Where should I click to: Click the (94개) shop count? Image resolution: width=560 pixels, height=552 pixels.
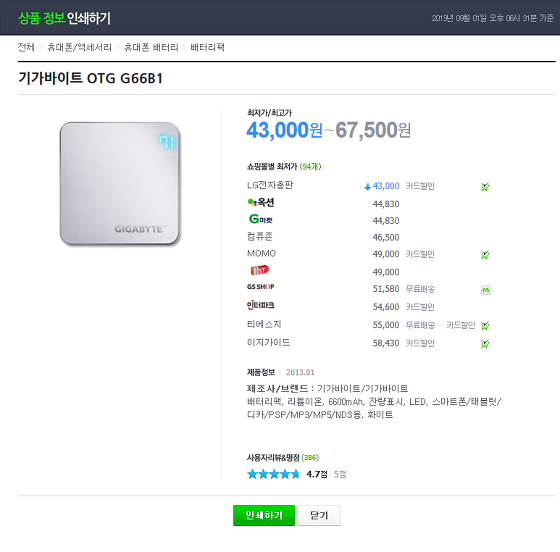pos(310,166)
